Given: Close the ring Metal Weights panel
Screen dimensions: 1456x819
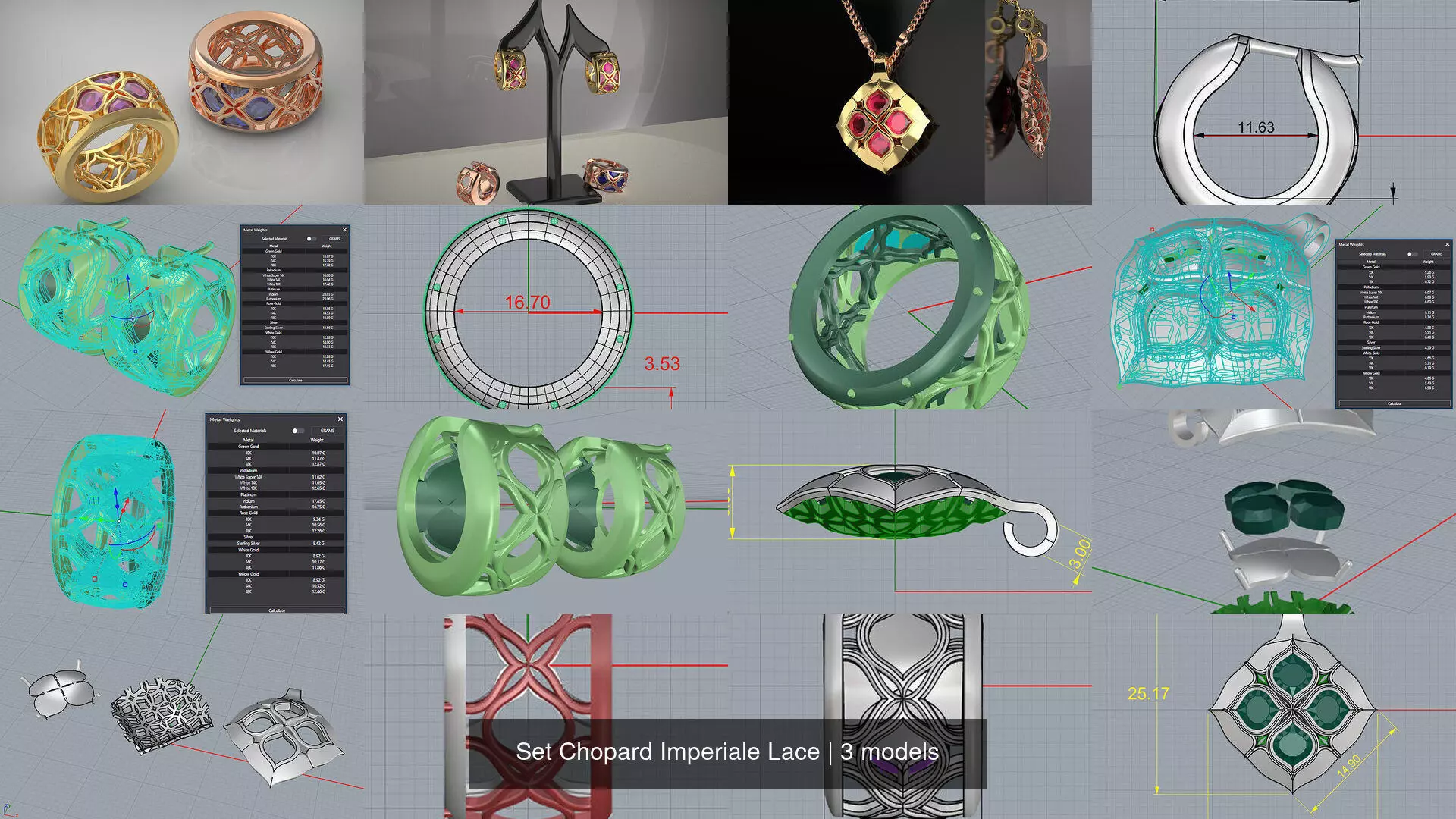Looking at the screenshot, I should (x=340, y=419).
